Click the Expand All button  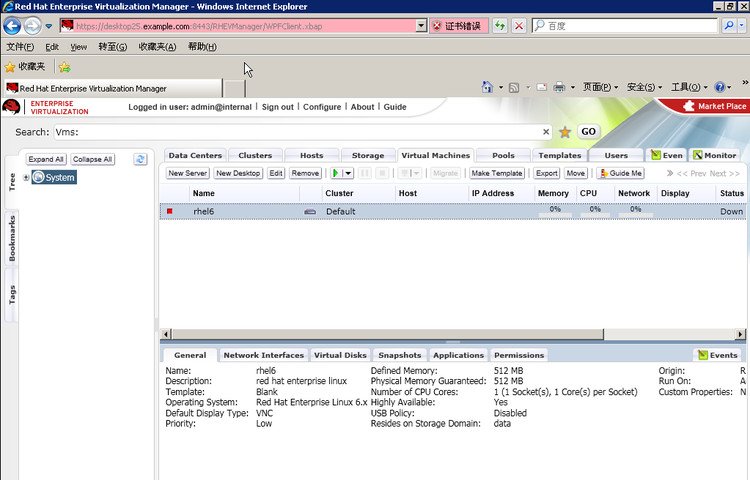(46, 159)
